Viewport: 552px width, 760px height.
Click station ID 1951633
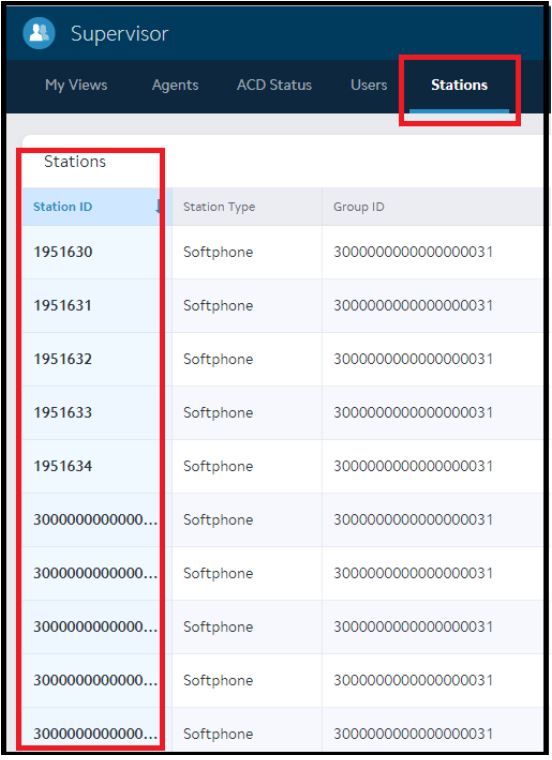[x=63, y=412]
